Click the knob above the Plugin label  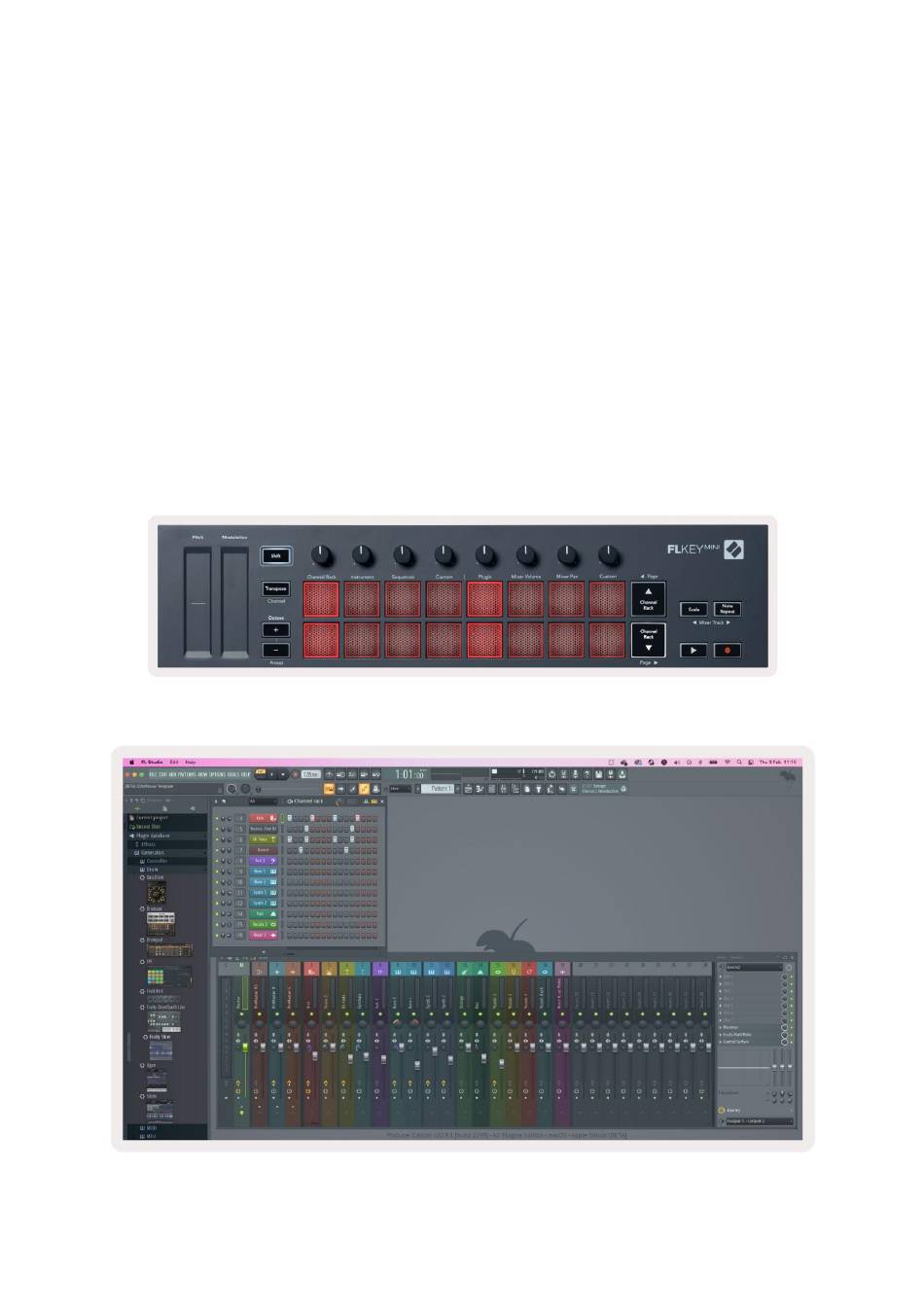(x=485, y=556)
